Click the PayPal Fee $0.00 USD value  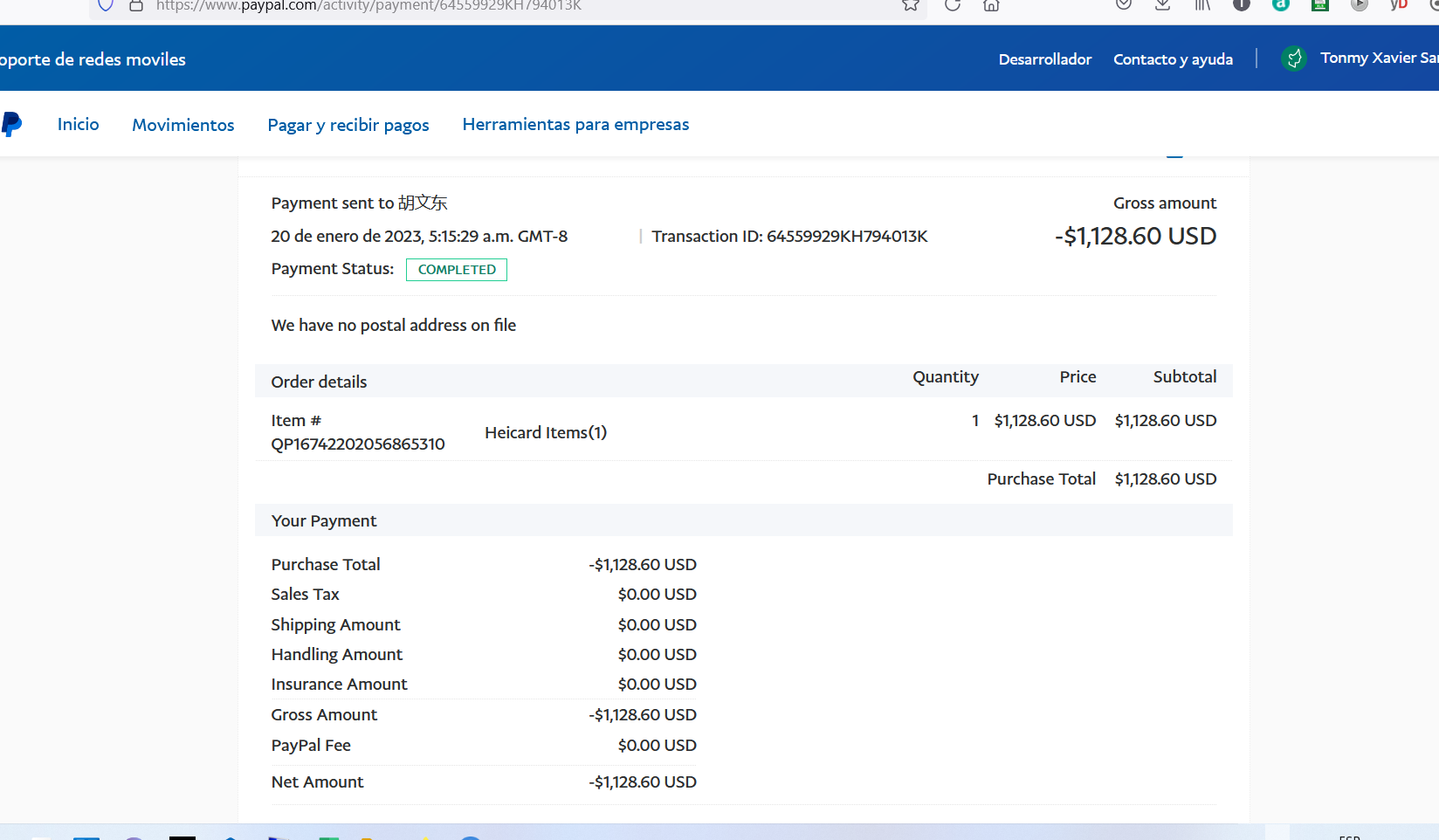click(657, 745)
